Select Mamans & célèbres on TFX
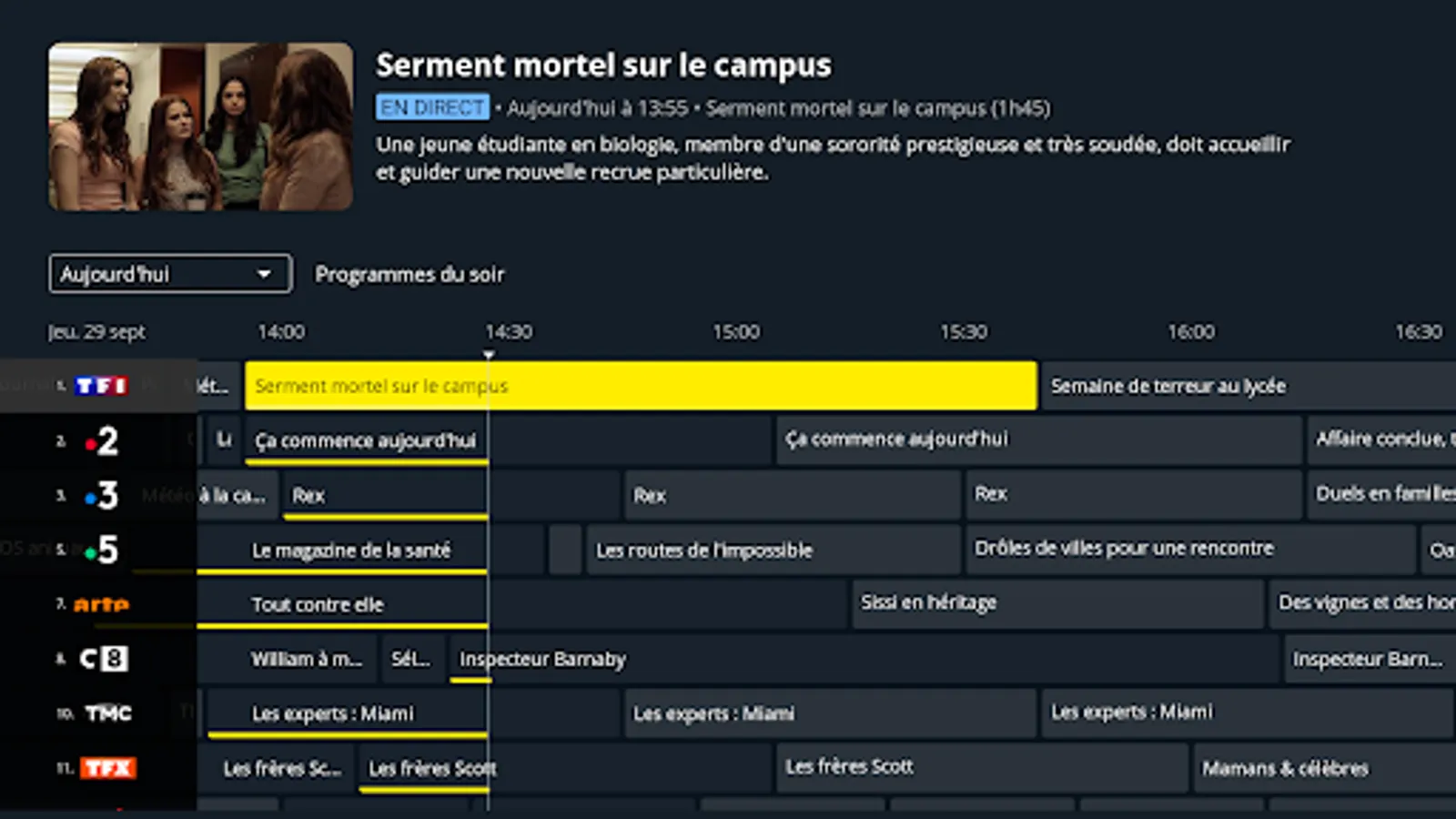Screen dimensions: 1456x819 [x=1285, y=768]
